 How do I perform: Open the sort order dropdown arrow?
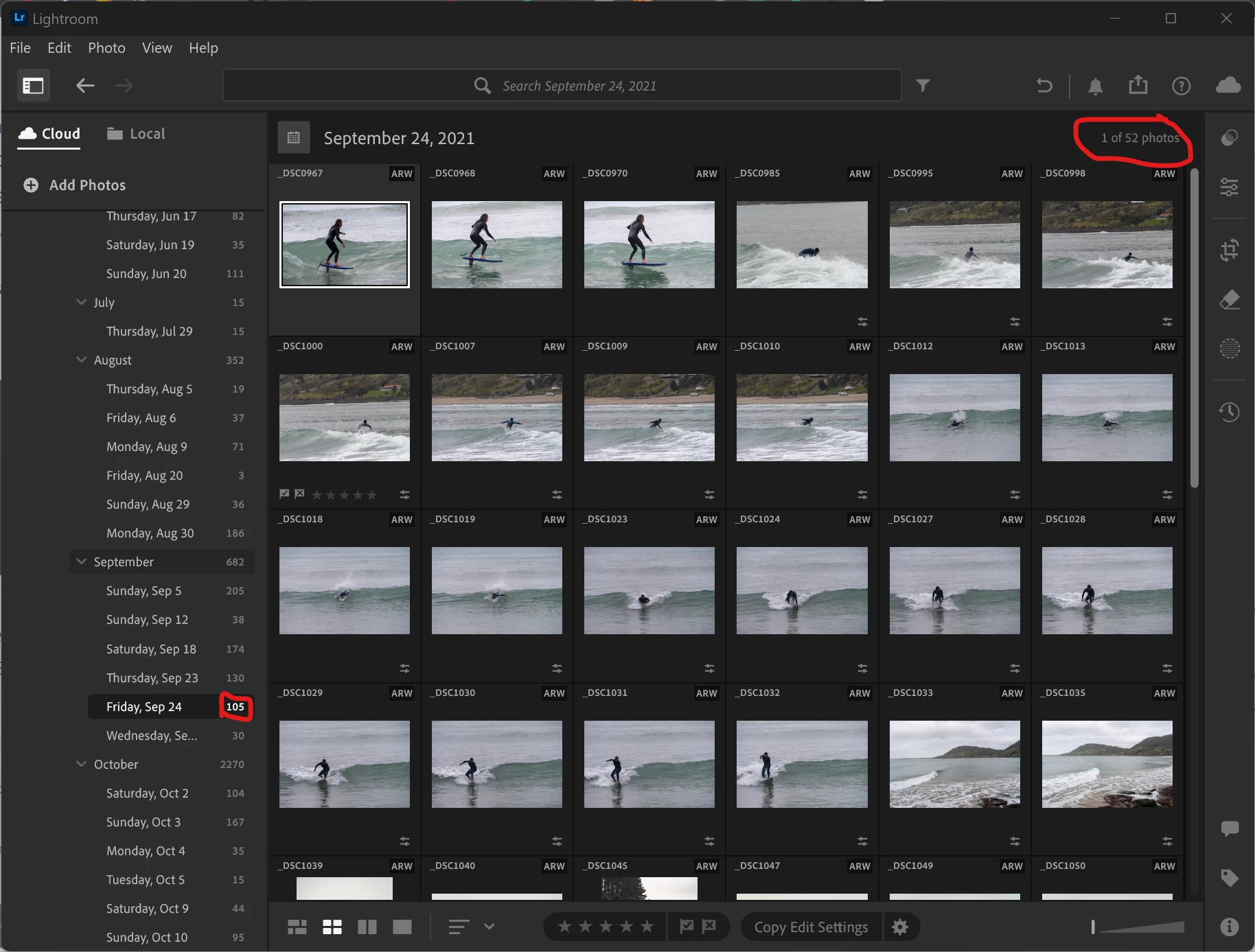coord(489,927)
